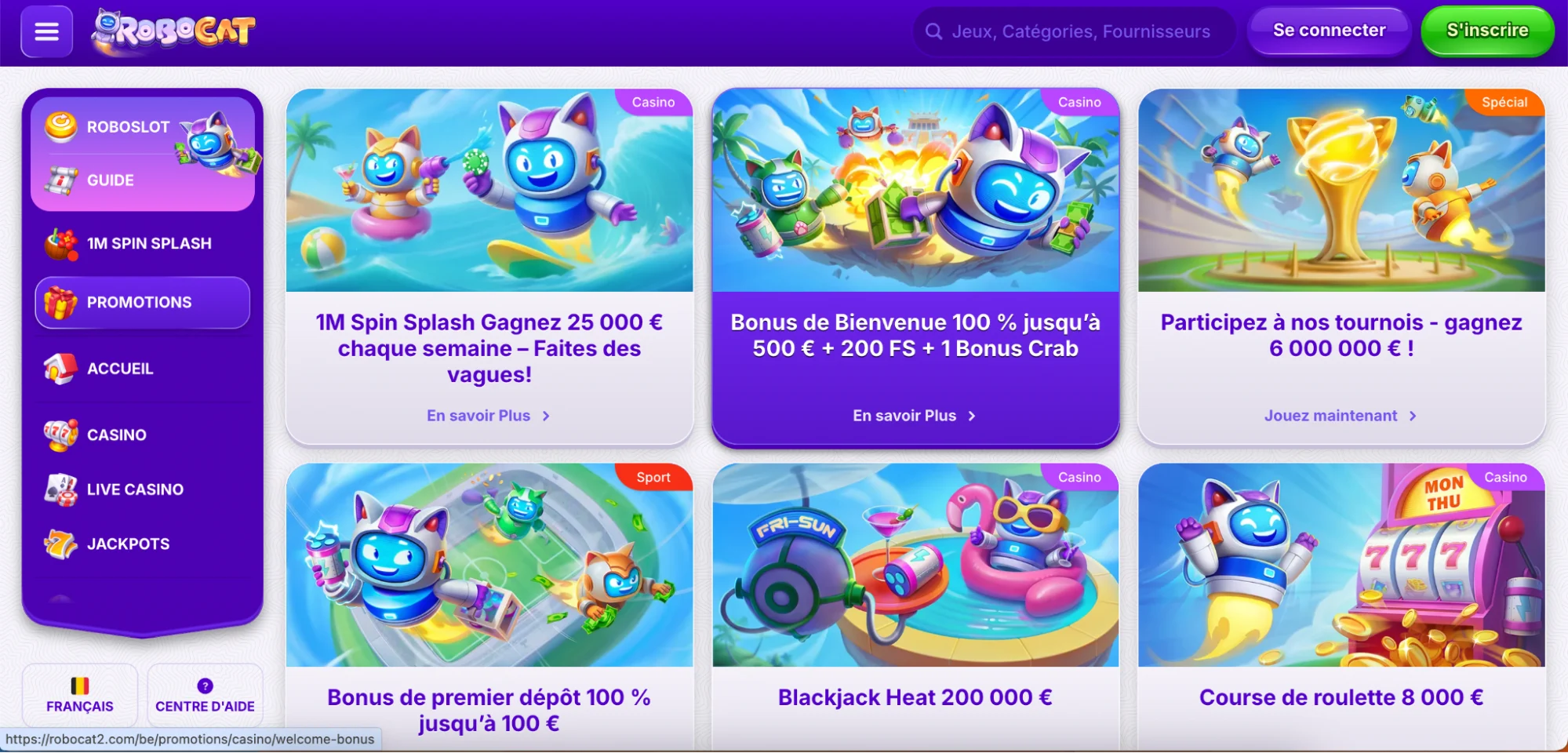Click the magnifier search icon
1568x753 pixels.
click(933, 31)
